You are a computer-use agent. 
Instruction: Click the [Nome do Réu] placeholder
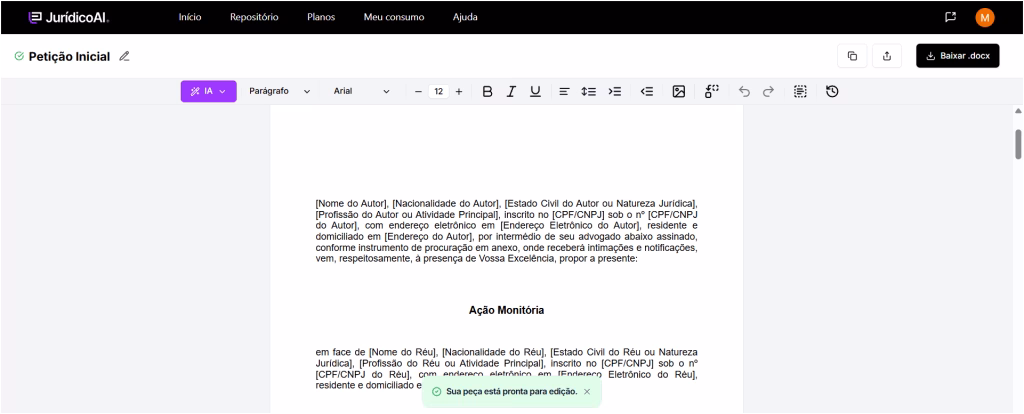(x=403, y=352)
